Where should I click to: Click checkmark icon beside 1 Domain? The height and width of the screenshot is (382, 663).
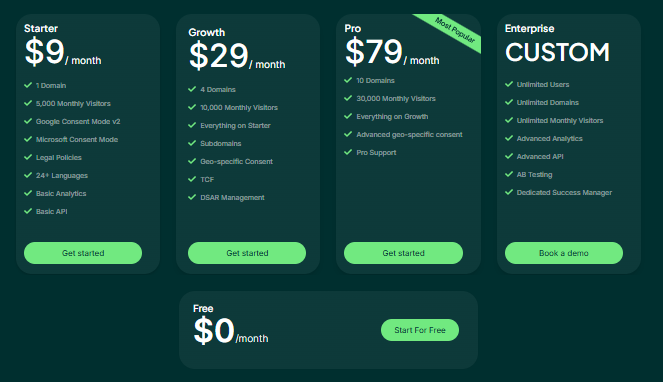28,85
